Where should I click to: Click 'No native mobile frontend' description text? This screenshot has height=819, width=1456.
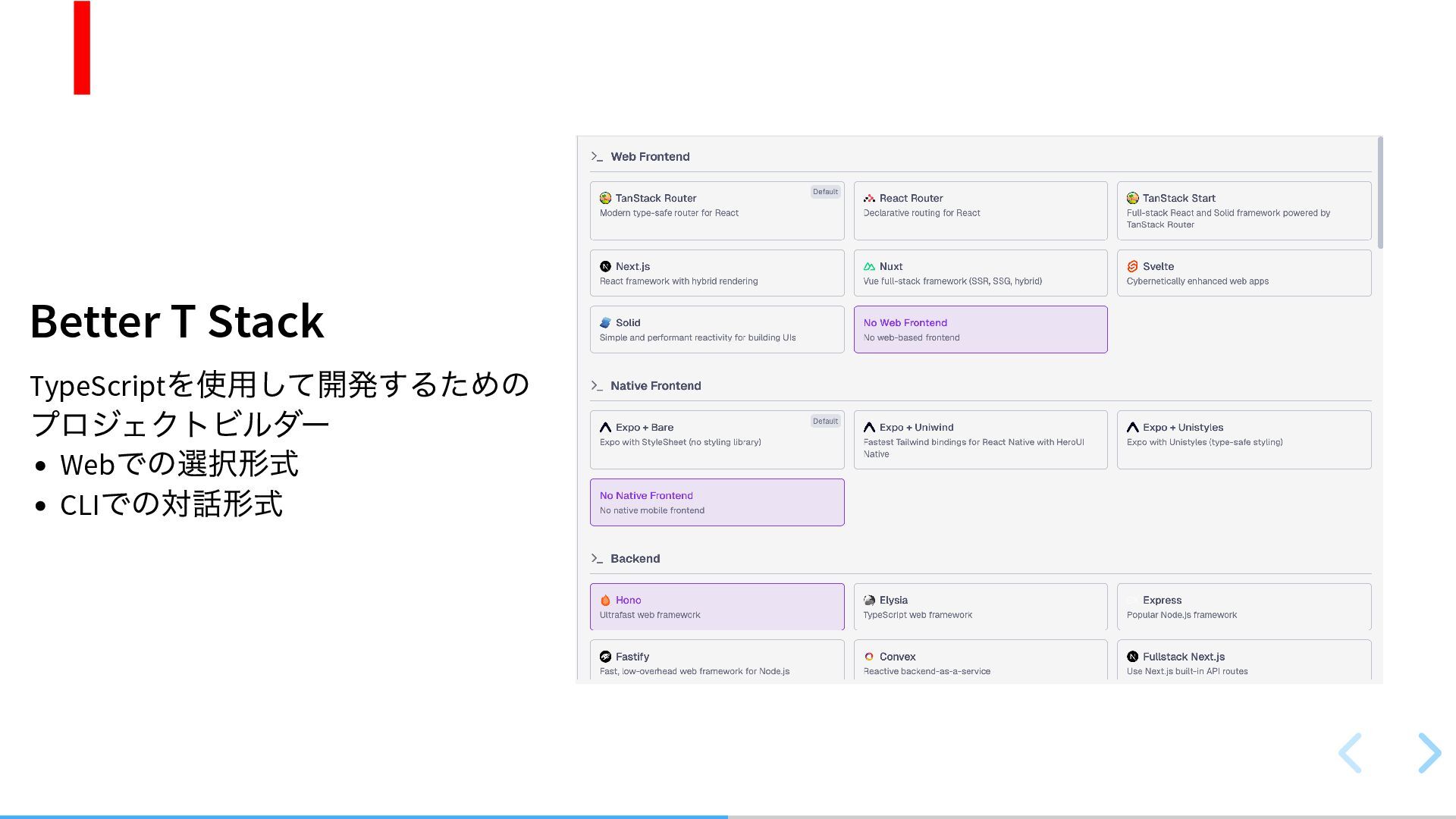652,510
